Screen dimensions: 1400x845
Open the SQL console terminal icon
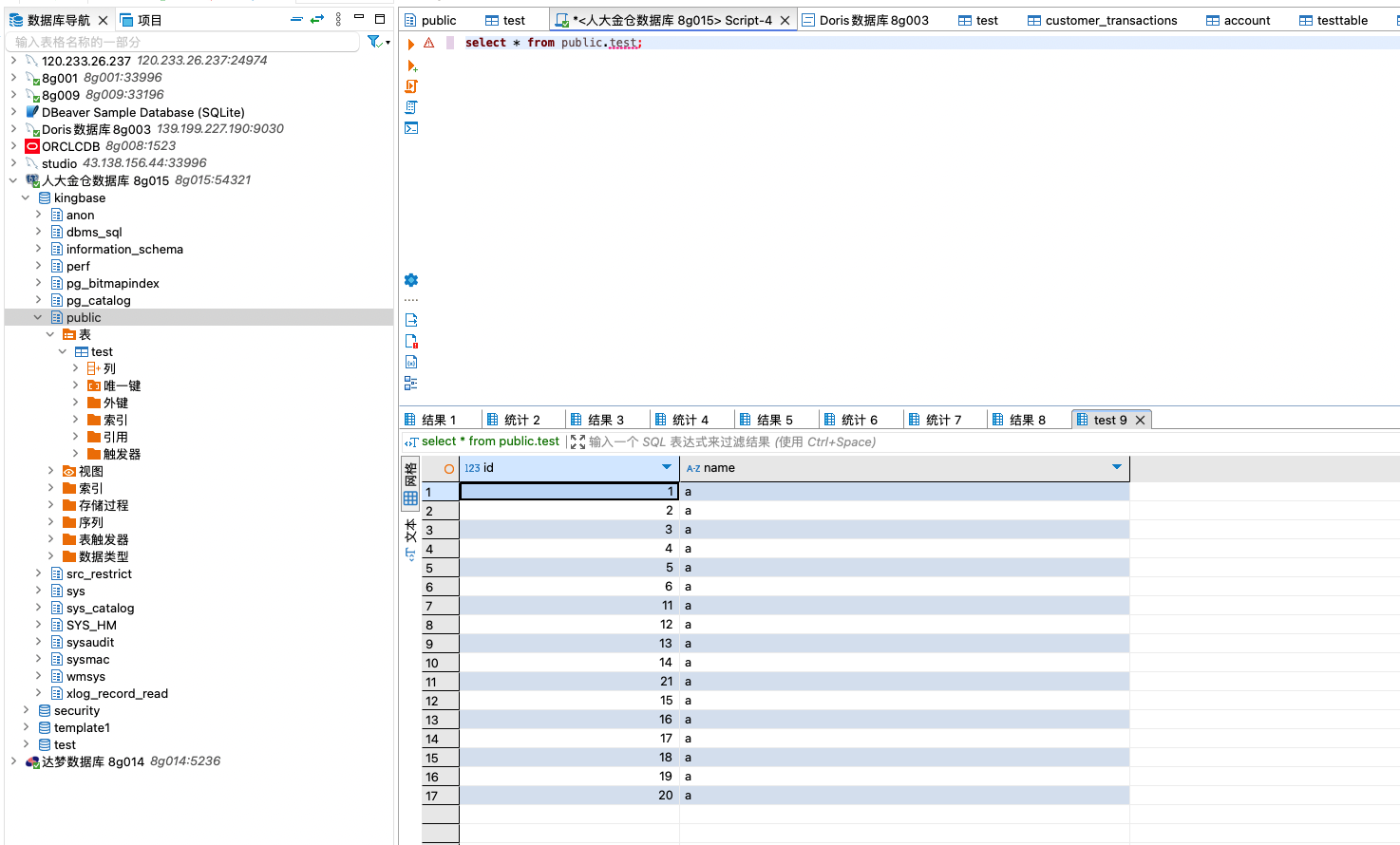[411, 128]
